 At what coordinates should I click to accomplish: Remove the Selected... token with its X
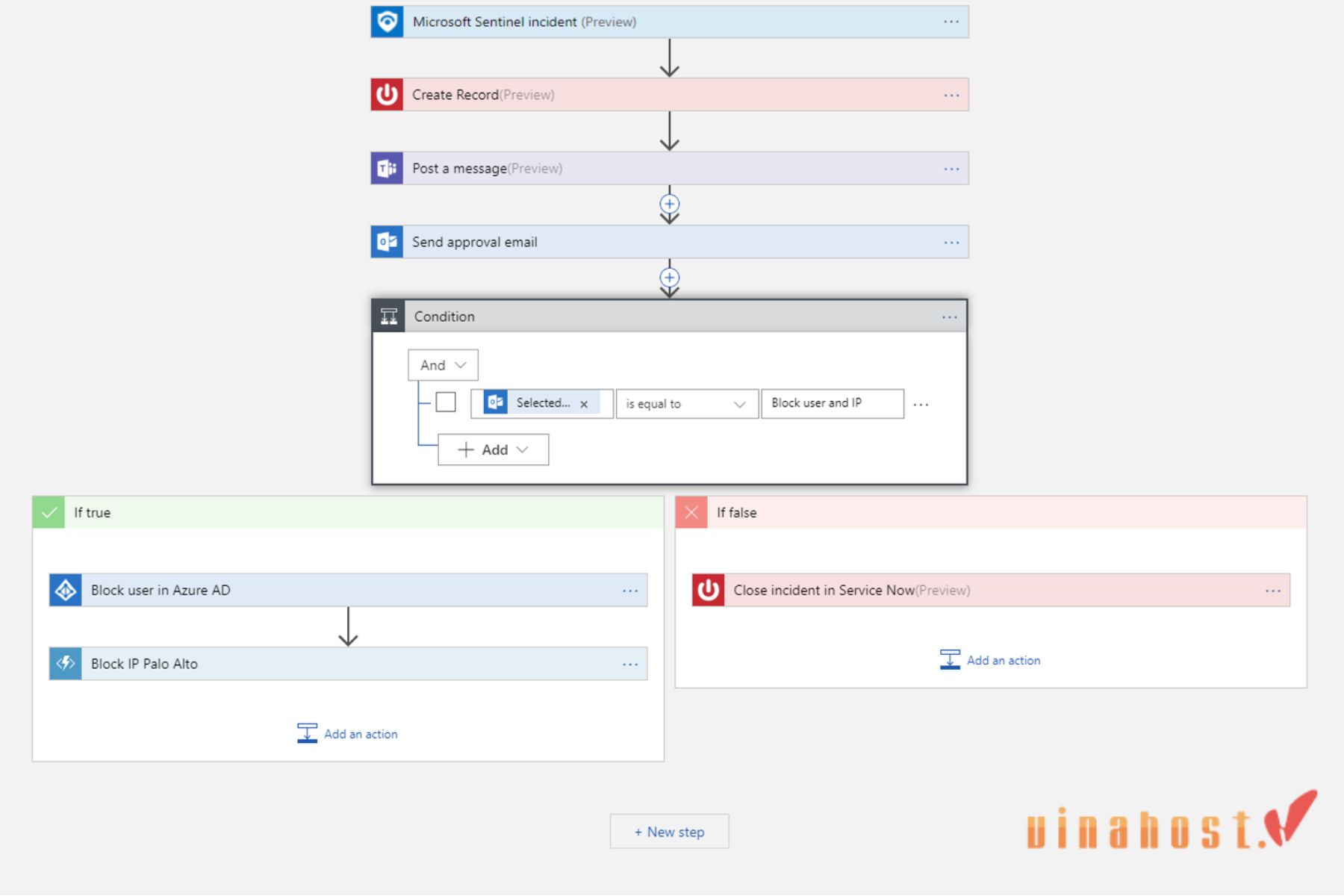pyautogui.click(x=584, y=404)
